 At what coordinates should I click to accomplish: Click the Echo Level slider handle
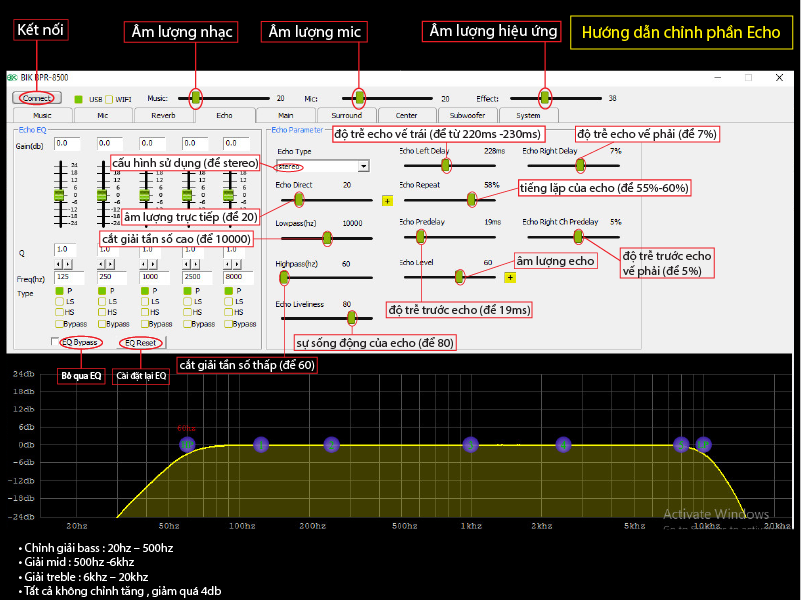pos(459,277)
